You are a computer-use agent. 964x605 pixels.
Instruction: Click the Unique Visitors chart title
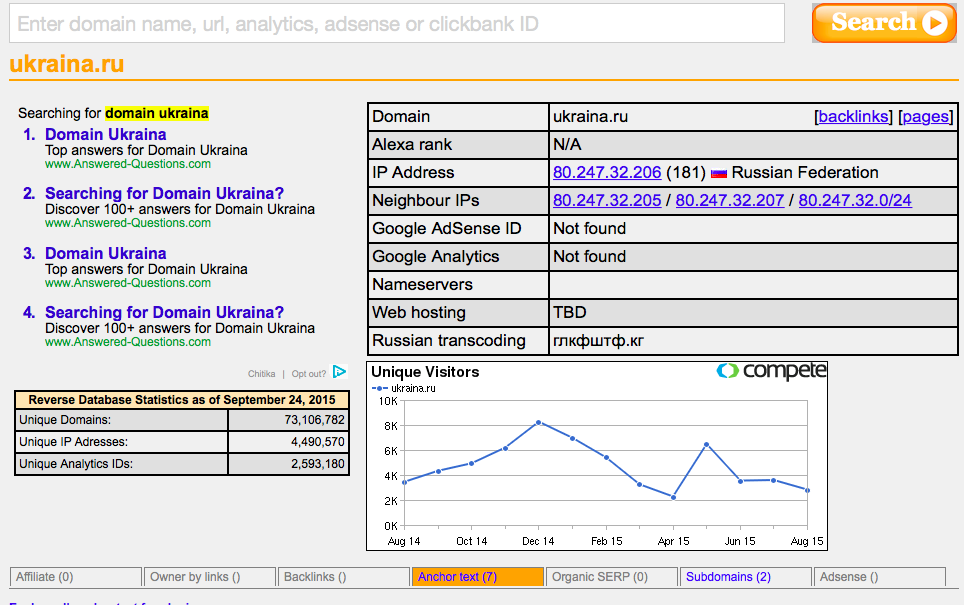[425, 372]
